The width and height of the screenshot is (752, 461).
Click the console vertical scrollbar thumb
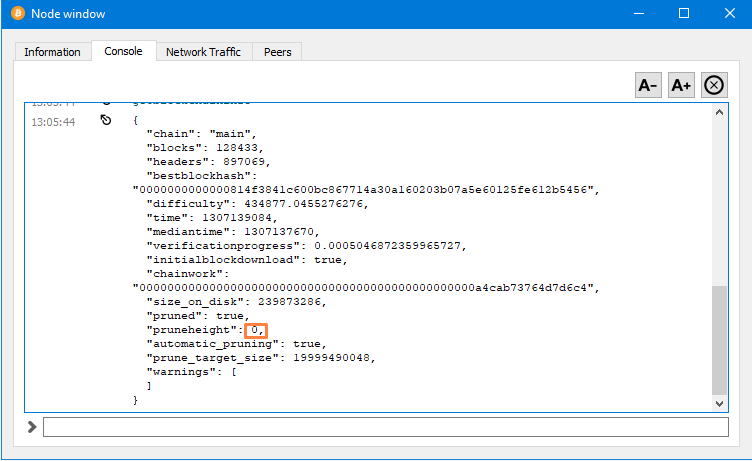719,340
